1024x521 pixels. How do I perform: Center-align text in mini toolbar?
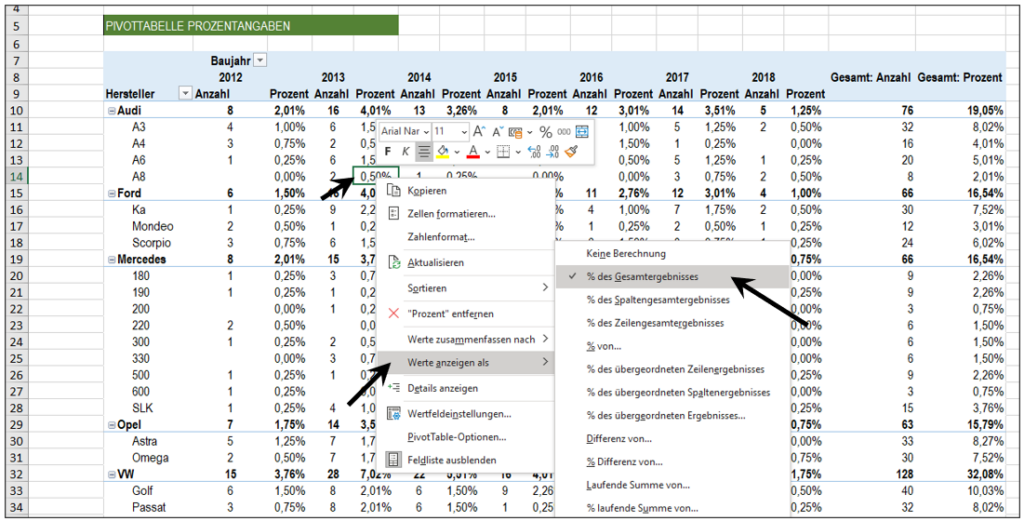[424, 152]
